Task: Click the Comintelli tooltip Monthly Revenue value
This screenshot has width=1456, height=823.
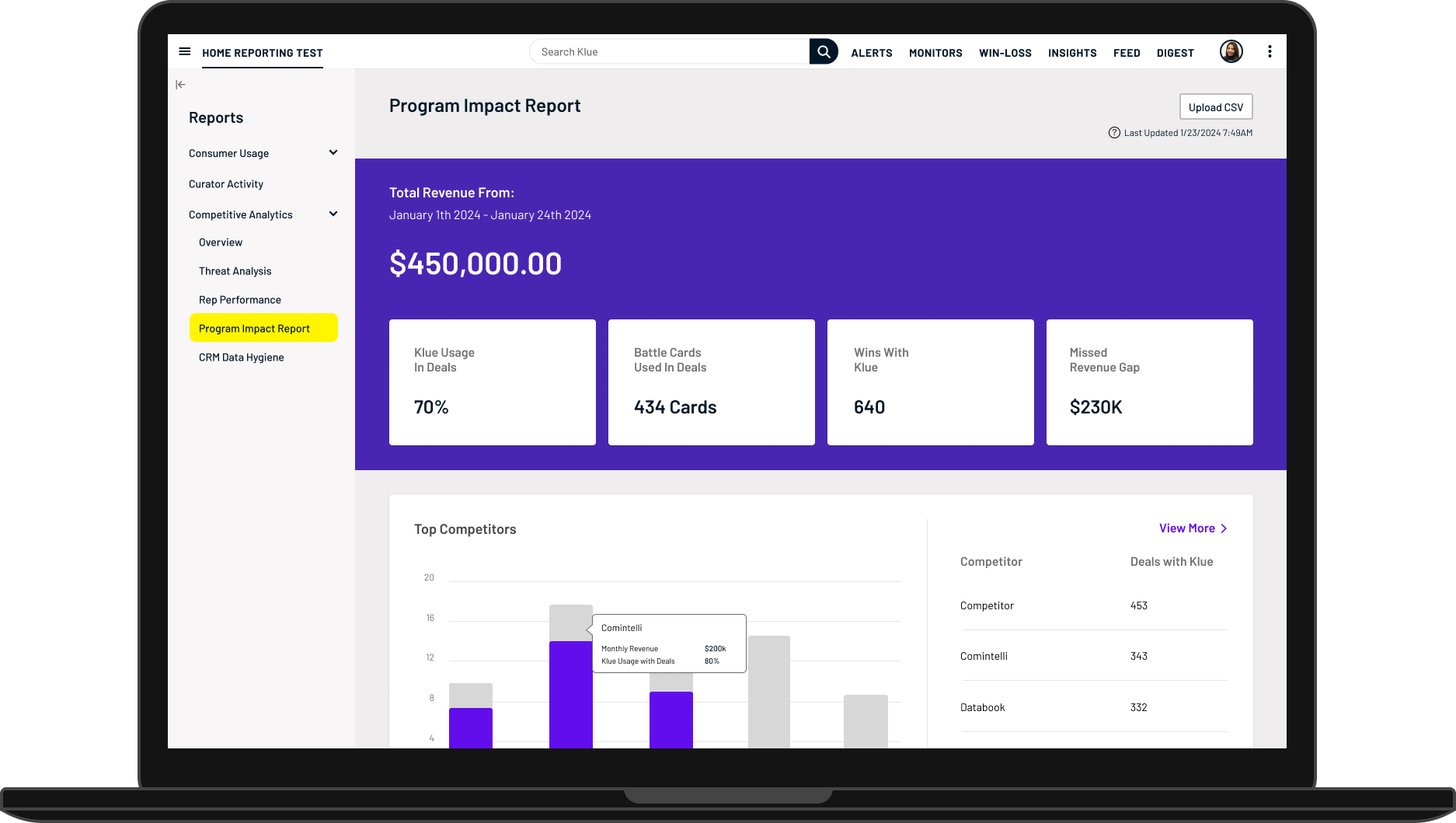Action: click(x=715, y=649)
